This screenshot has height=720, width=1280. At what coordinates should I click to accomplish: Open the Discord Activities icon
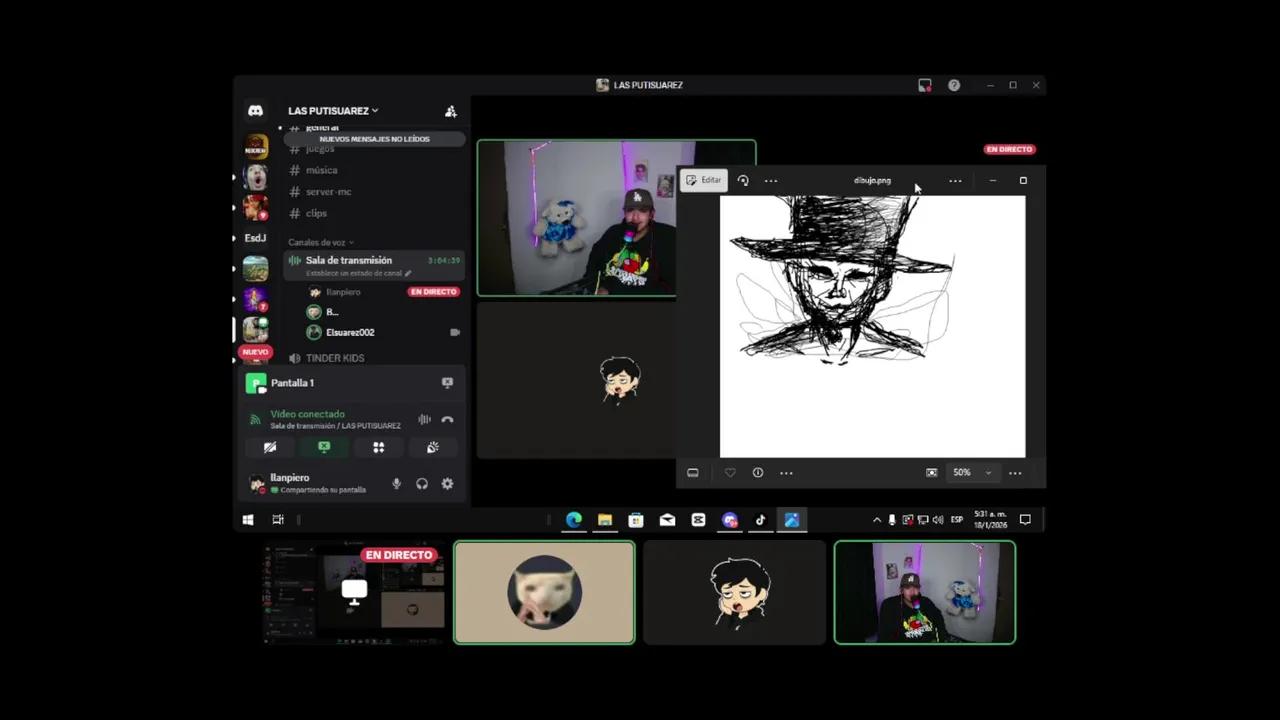click(379, 447)
